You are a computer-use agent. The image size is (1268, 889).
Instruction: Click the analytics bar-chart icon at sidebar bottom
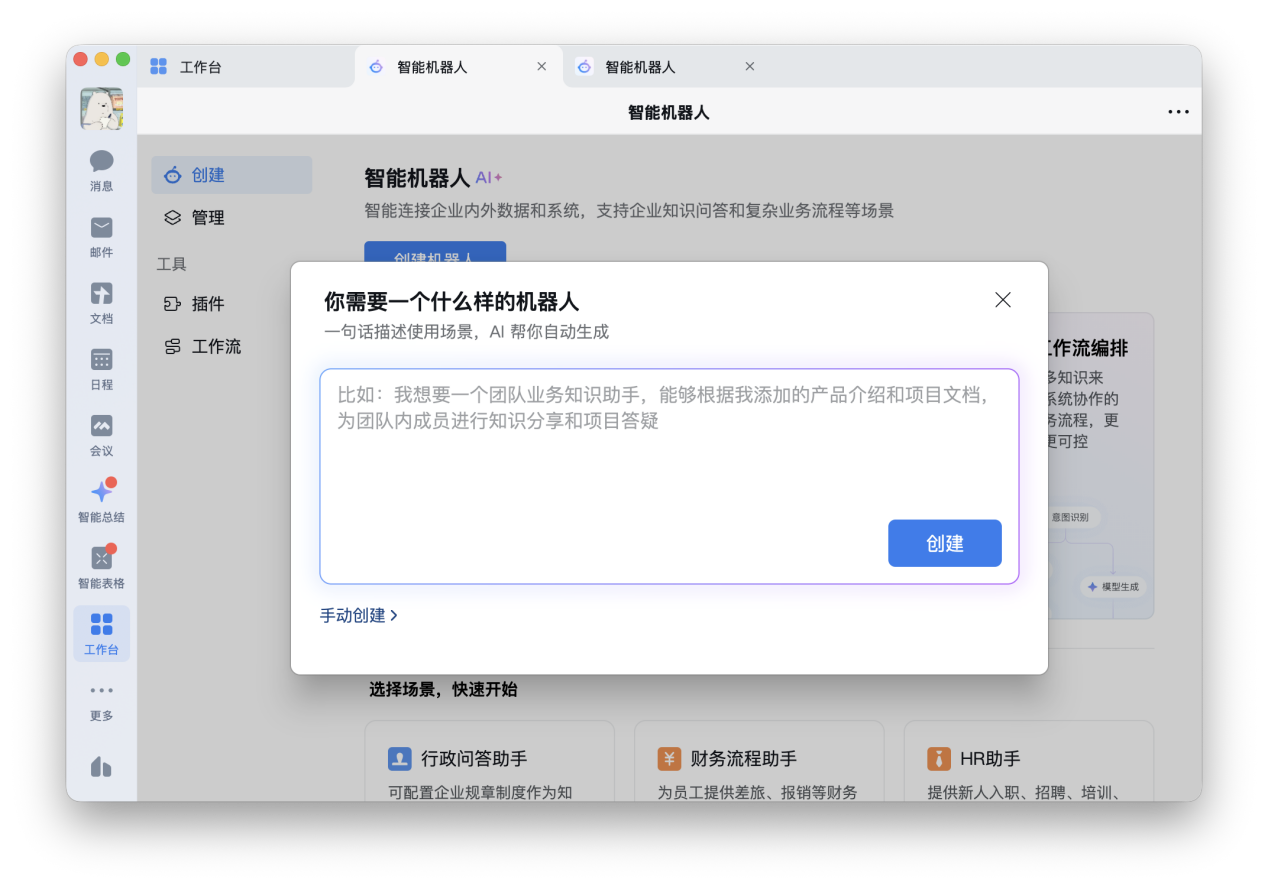101,766
